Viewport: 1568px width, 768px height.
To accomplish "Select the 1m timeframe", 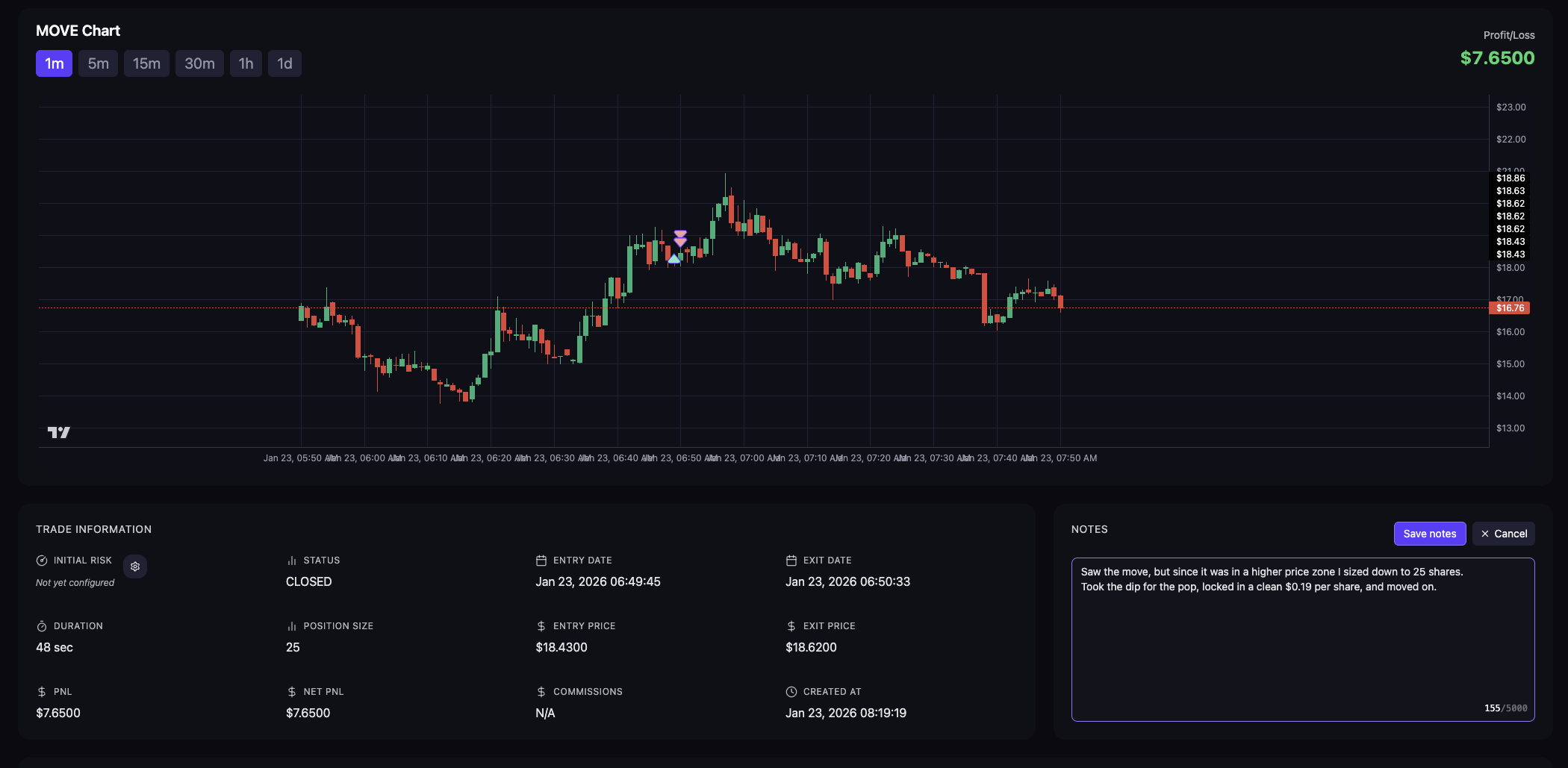I will [x=54, y=63].
